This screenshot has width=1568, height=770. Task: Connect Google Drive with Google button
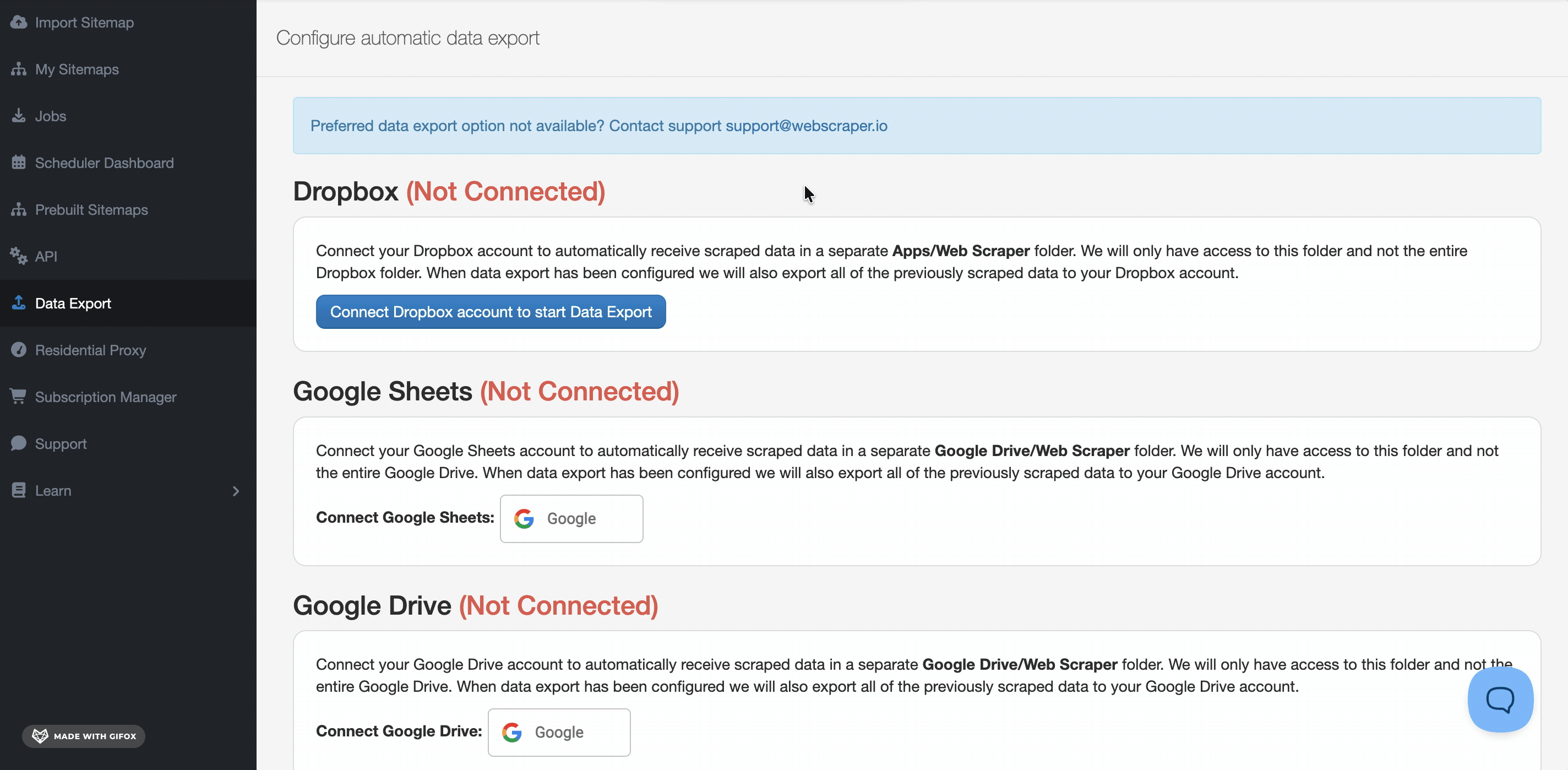[x=559, y=732]
